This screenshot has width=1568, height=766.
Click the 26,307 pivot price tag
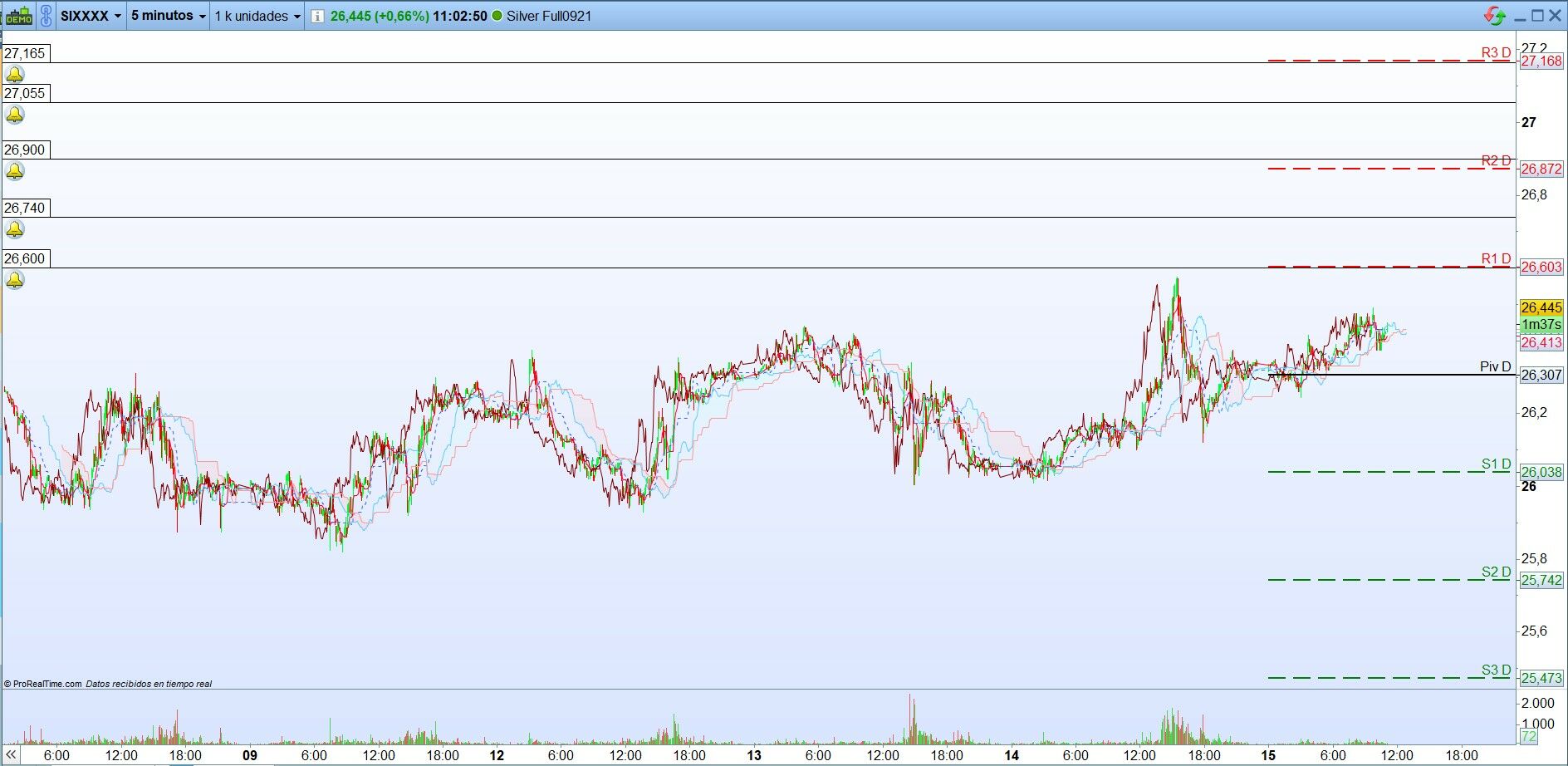(1541, 375)
